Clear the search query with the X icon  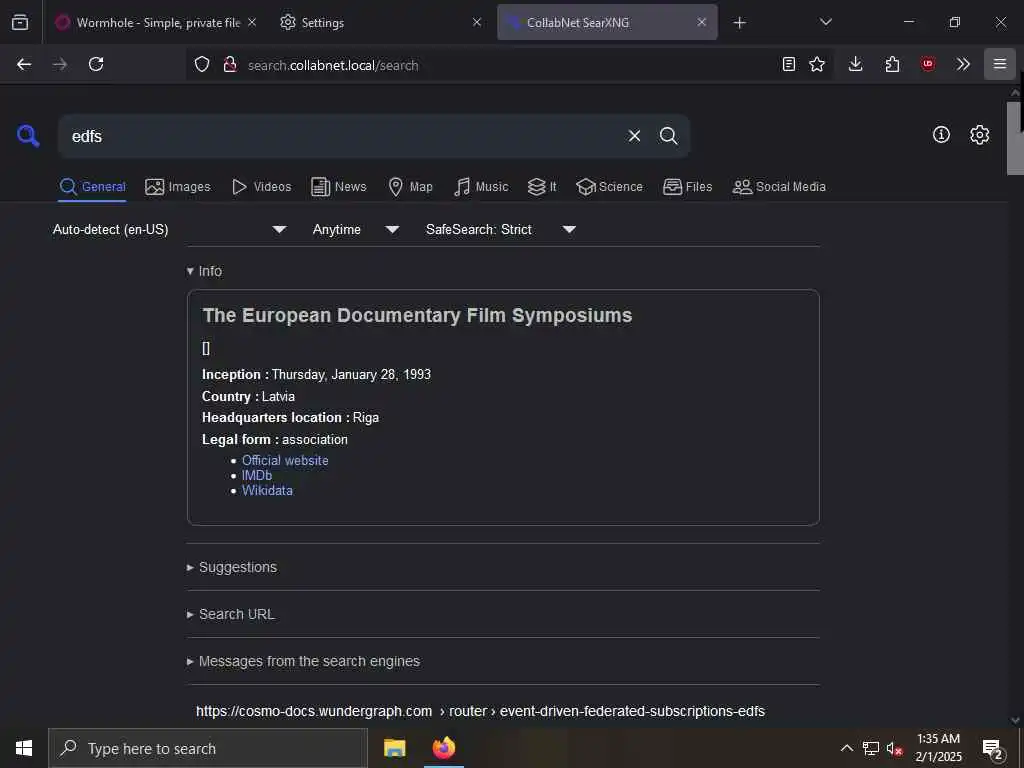pyautogui.click(x=634, y=136)
